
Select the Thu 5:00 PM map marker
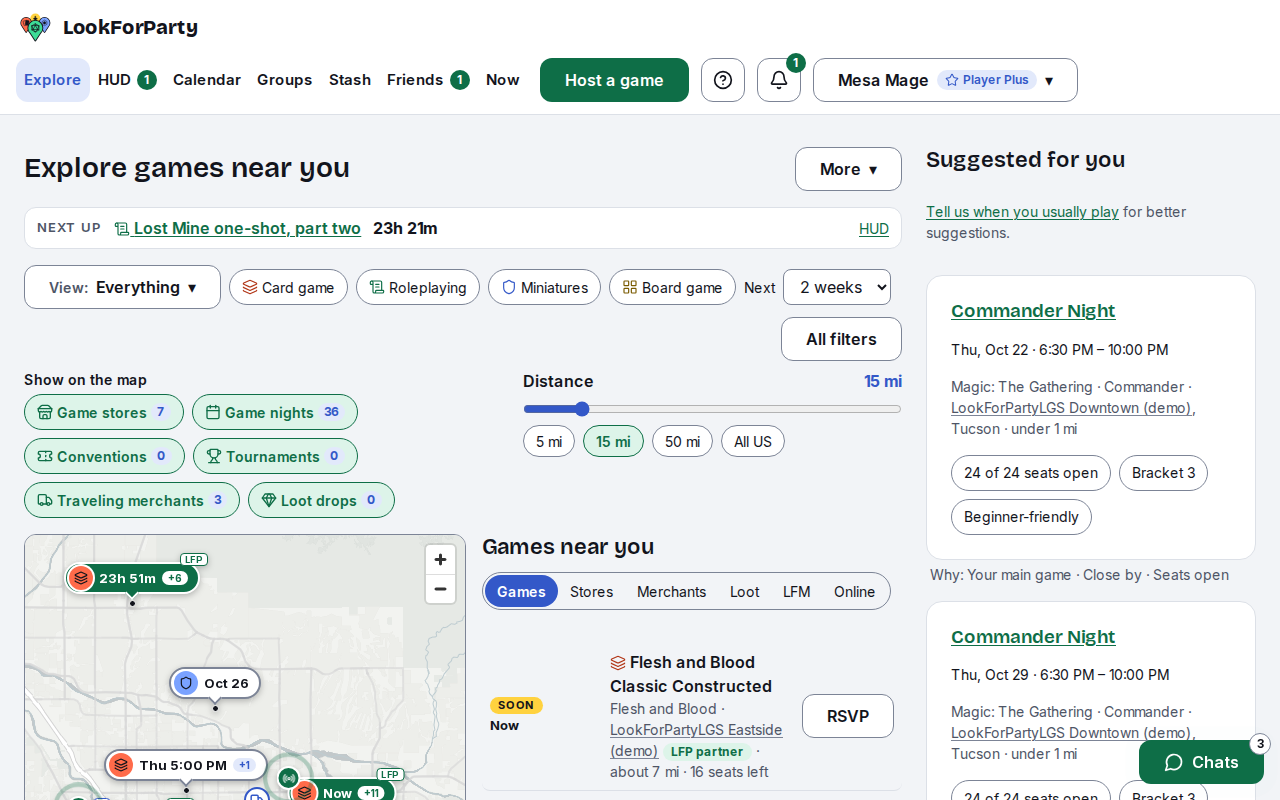pyautogui.click(x=186, y=765)
